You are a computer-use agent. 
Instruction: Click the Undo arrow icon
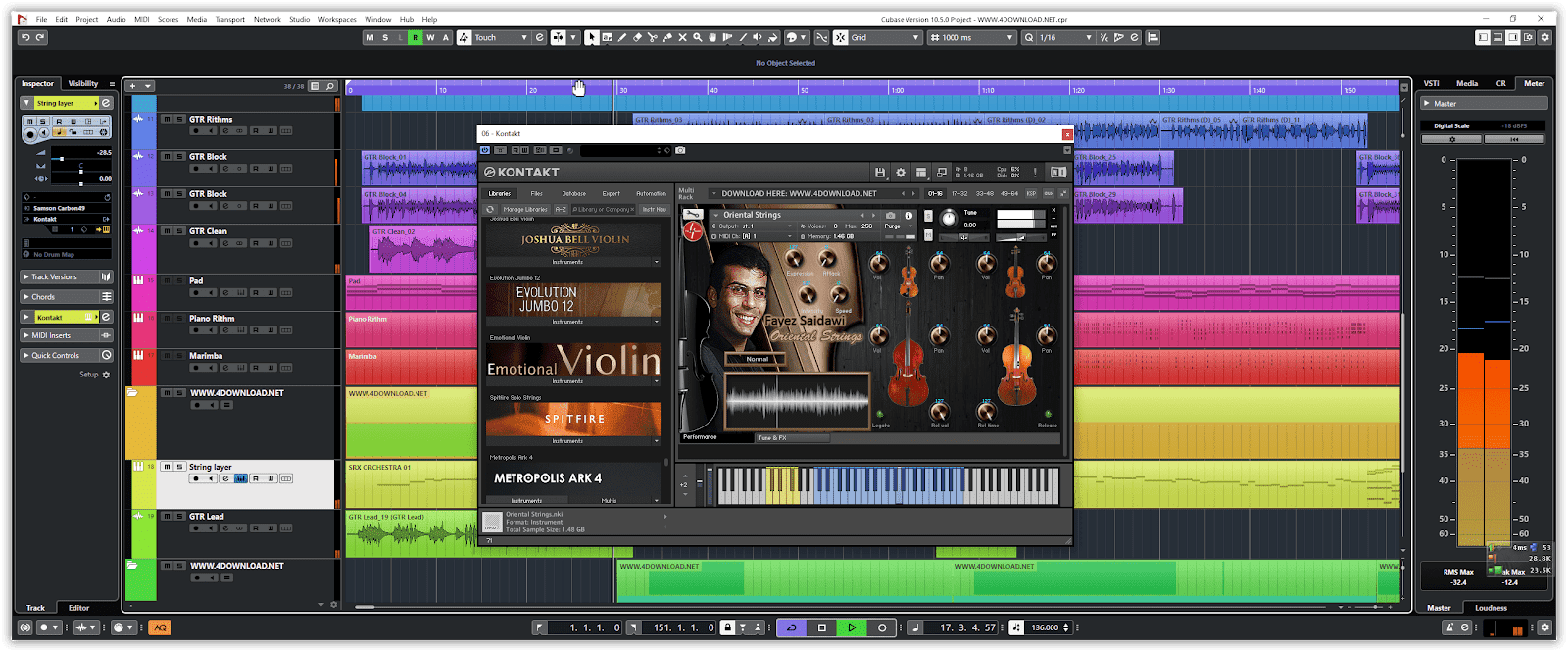click(x=25, y=37)
